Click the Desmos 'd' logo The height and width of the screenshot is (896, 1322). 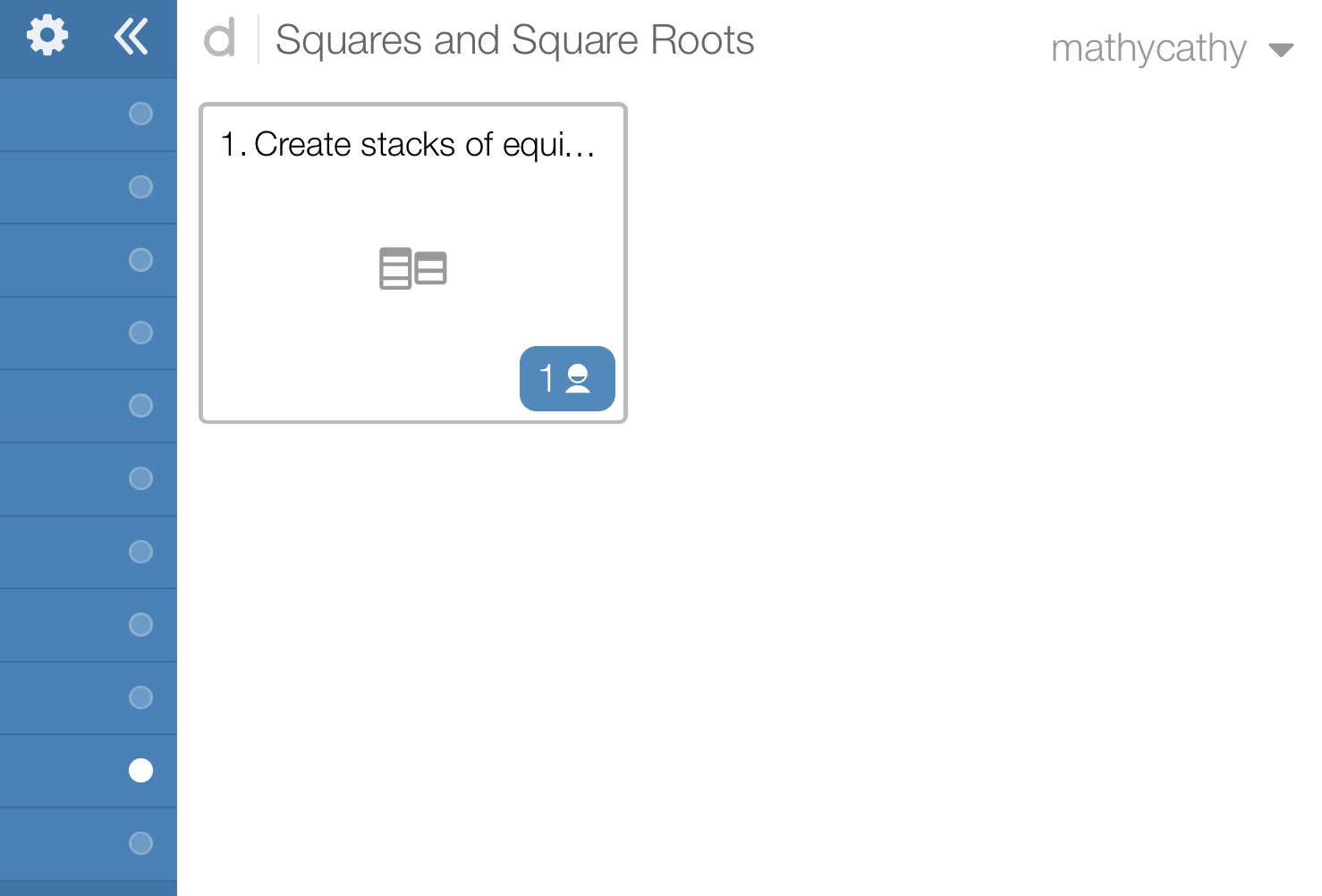pos(220,39)
